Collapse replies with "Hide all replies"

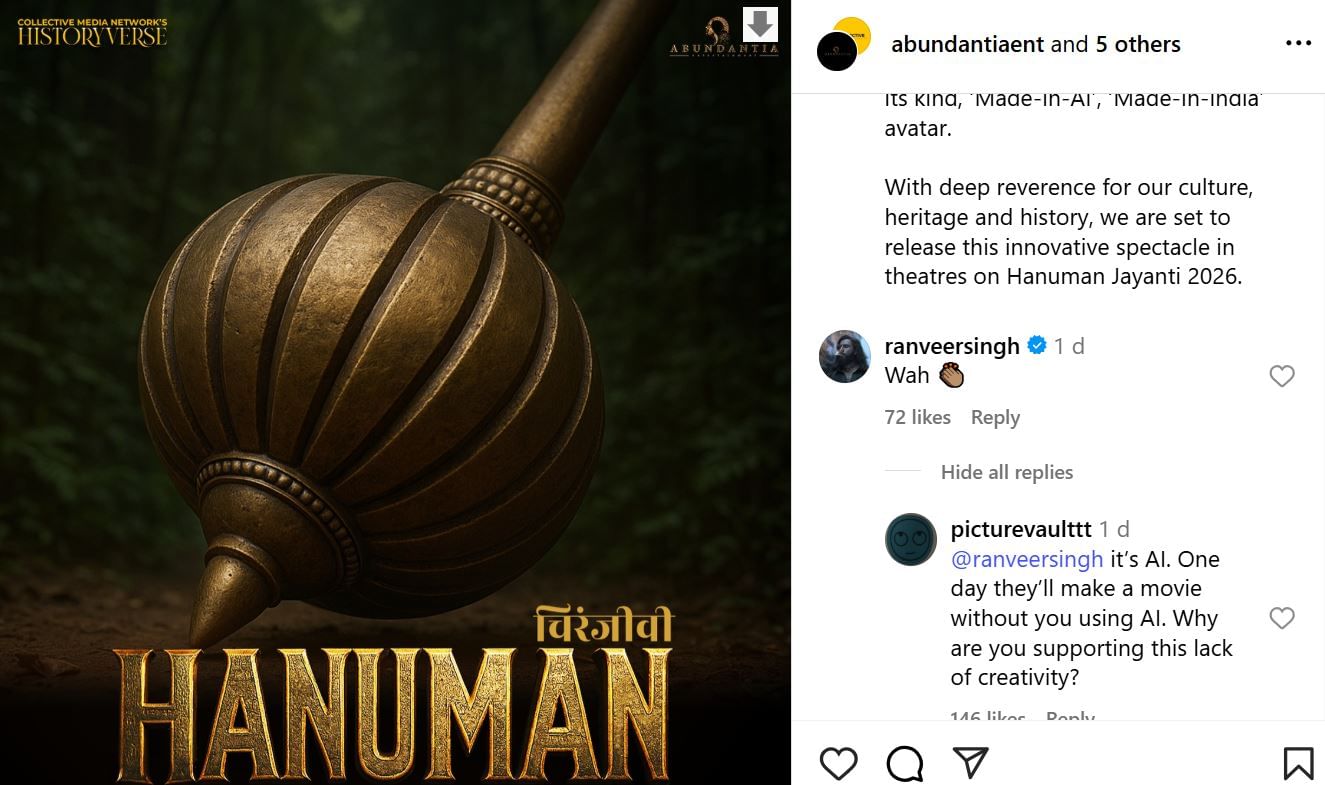point(1006,472)
